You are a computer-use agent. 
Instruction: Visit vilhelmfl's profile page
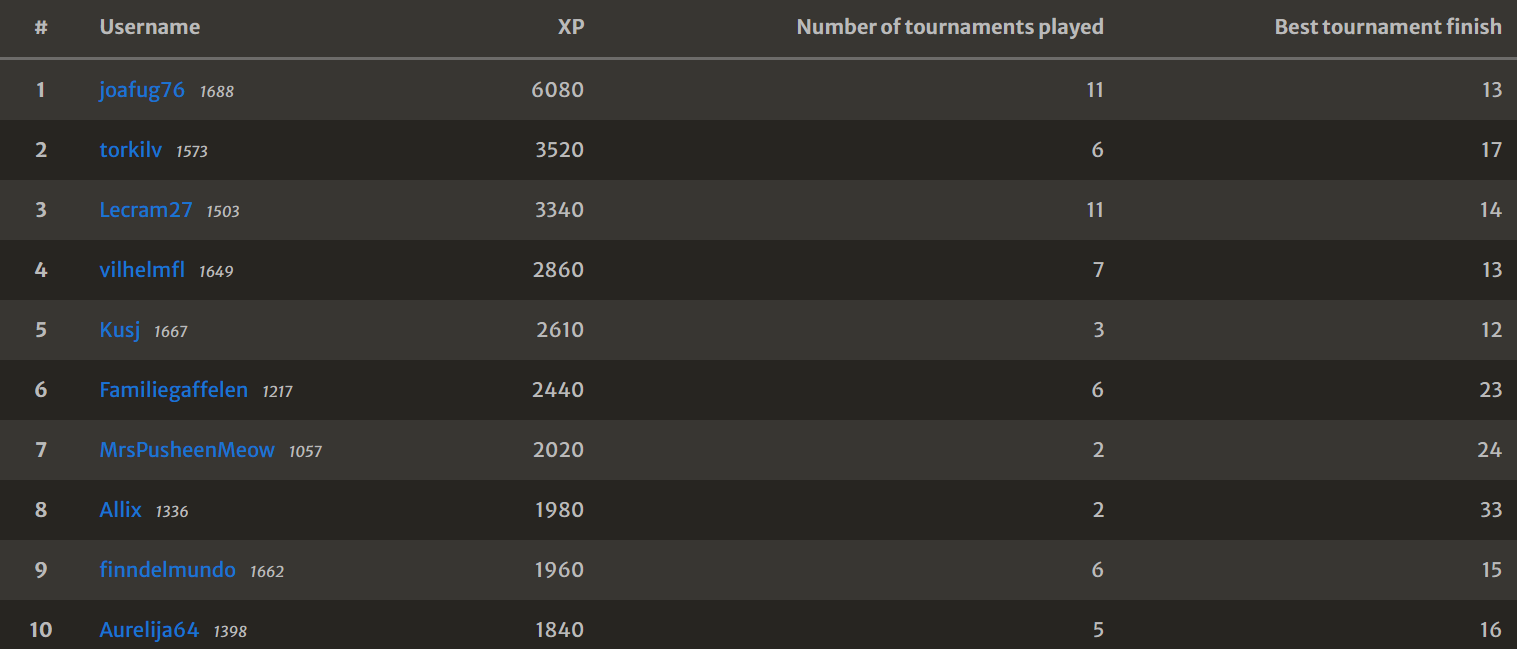(x=142, y=270)
